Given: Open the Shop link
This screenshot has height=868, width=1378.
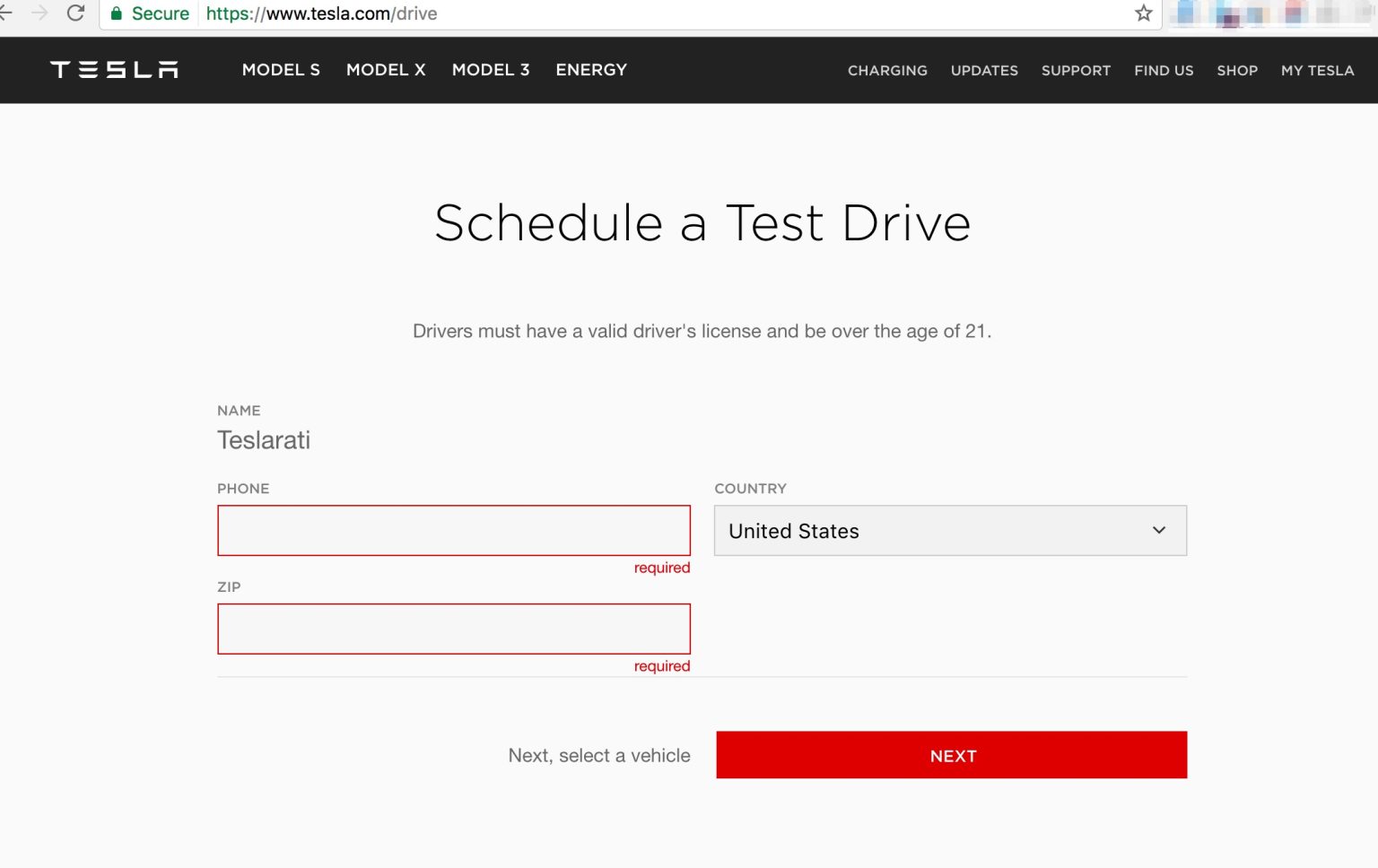Looking at the screenshot, I should click(x=1237, y=71).
